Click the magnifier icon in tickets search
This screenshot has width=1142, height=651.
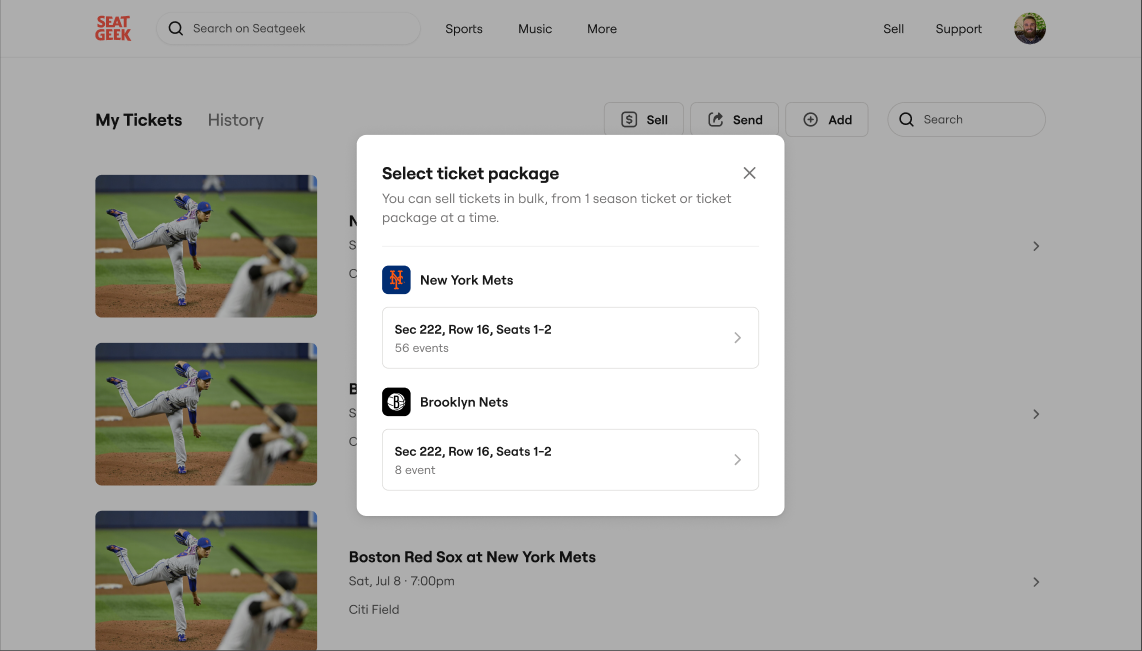906,119
